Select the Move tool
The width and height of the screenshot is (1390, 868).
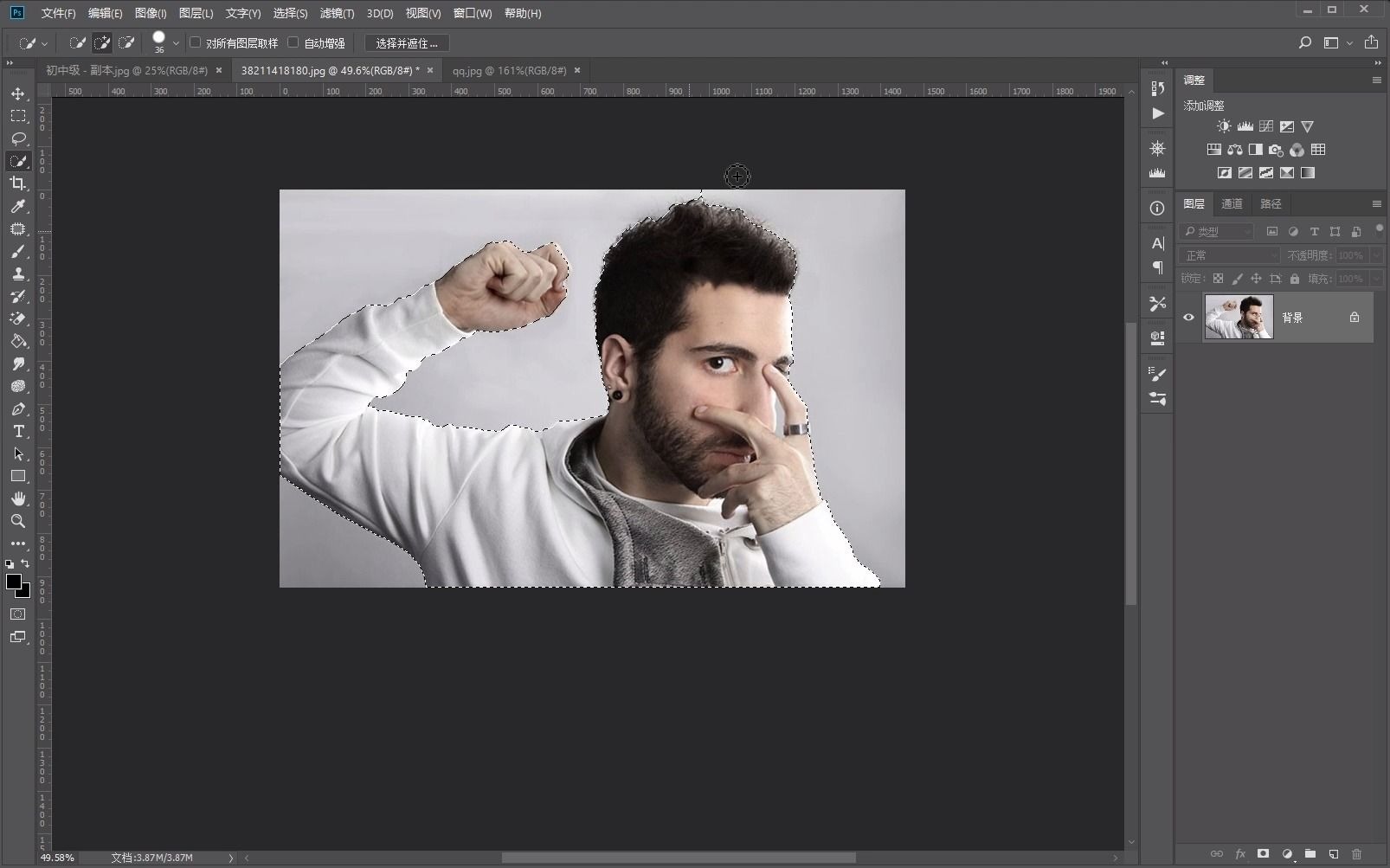coord(18,93)
